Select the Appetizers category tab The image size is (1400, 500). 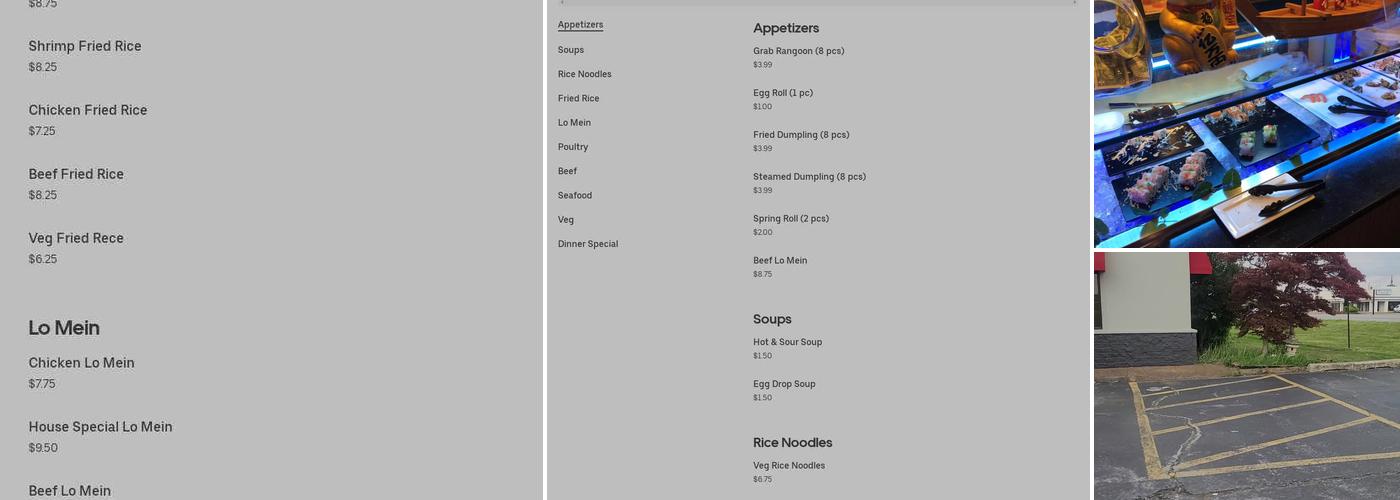580,25
